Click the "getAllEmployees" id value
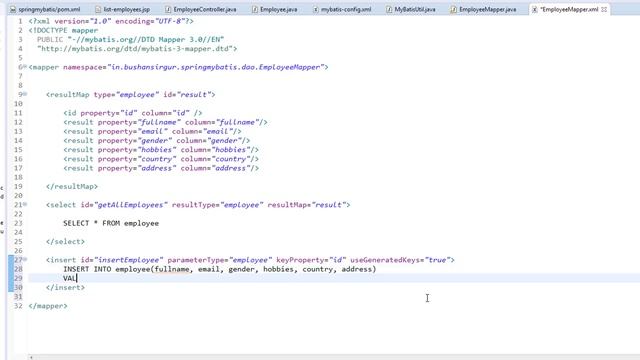640x360 pixels. pos(131,204)
